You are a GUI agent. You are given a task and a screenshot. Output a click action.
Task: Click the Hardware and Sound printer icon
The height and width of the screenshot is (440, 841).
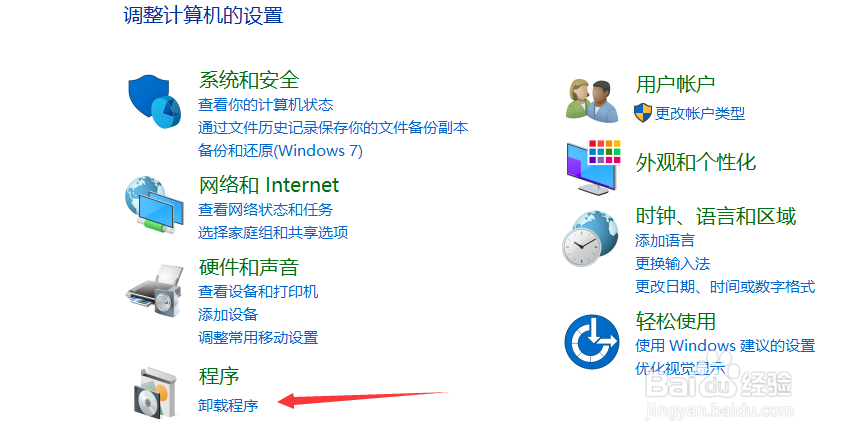pos(155,290)
